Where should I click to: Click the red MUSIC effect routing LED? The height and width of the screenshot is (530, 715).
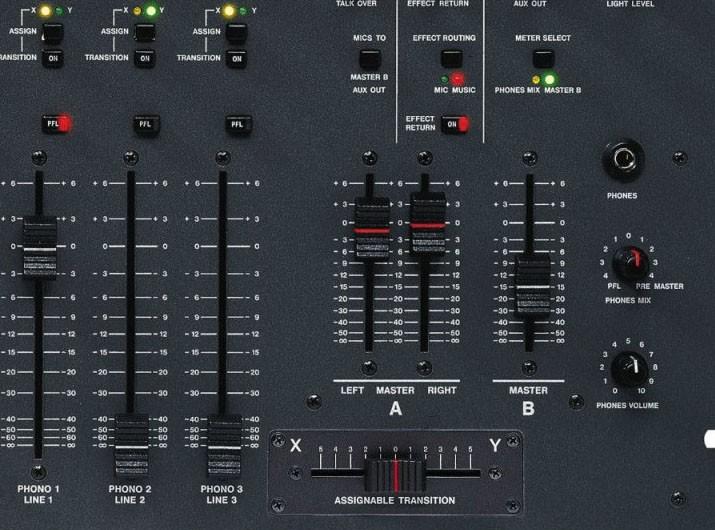pyautogui.click(x=457, y=78)
